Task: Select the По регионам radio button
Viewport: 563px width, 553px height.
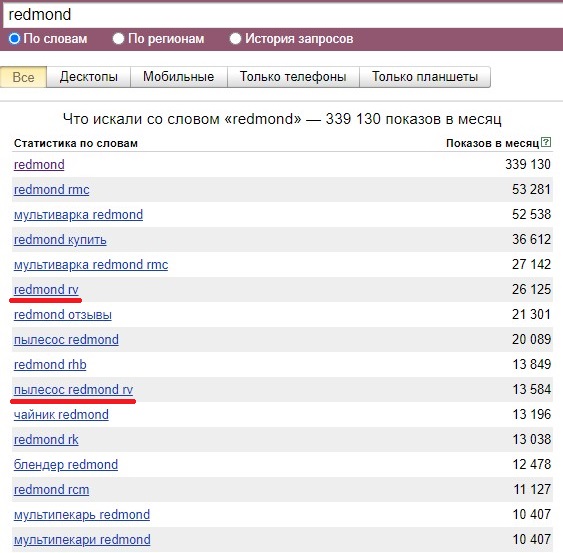Action: point(118,38)
